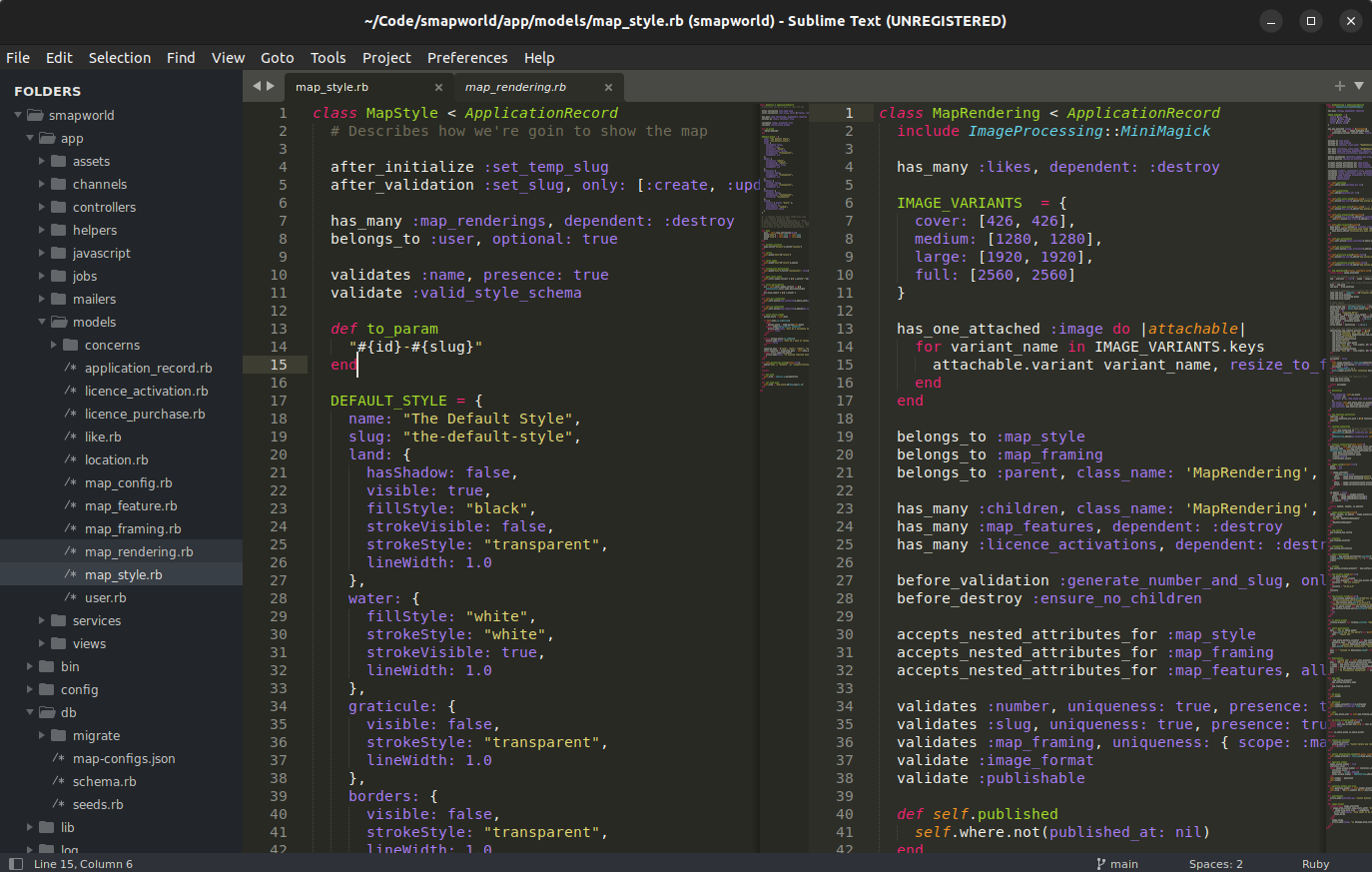
Task: Close the map_style.rb tab
Action: point(438,88)
